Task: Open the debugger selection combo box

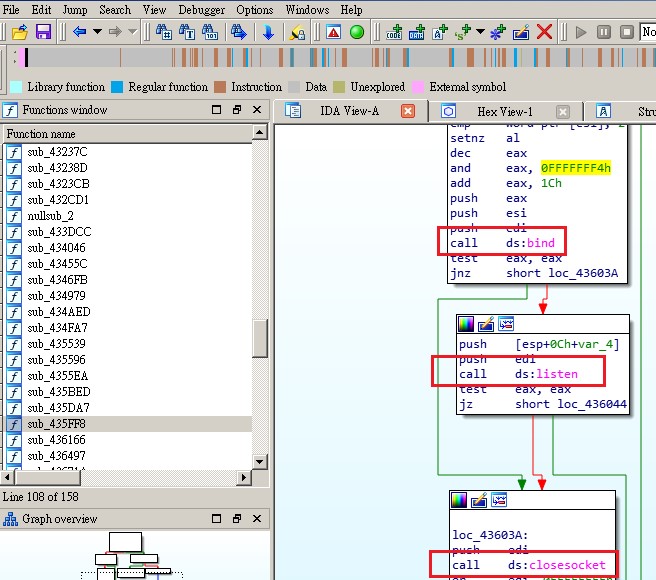Action: (648, 32)
